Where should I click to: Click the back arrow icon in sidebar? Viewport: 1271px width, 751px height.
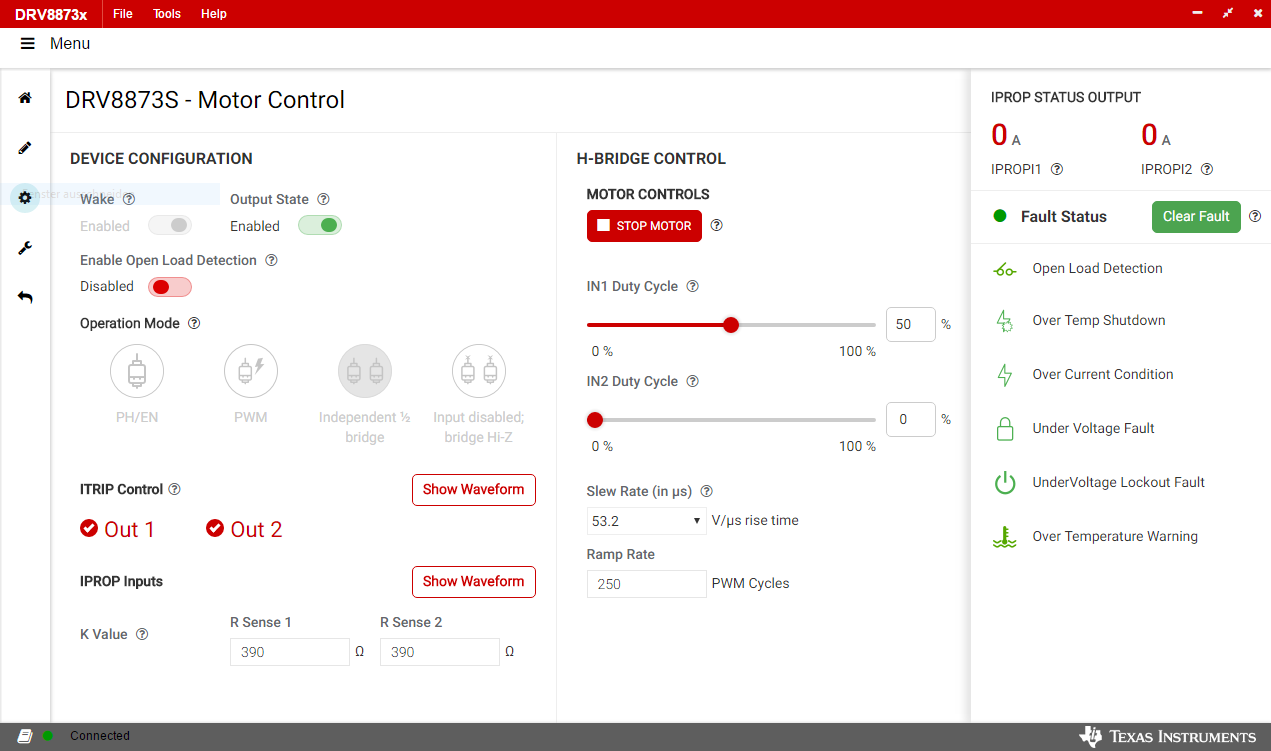[x=25, y=297]
